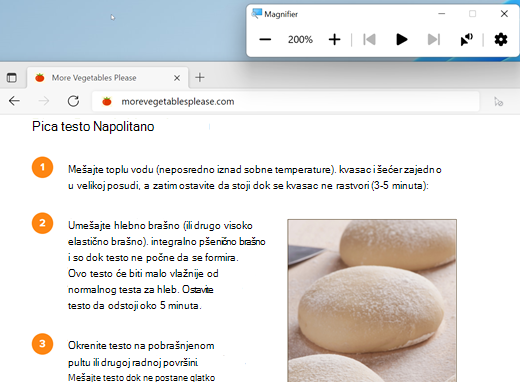Click the Magnifier 200% zoom level text
Viewport: 520px width, 382px height.
(x=300, y=40)
